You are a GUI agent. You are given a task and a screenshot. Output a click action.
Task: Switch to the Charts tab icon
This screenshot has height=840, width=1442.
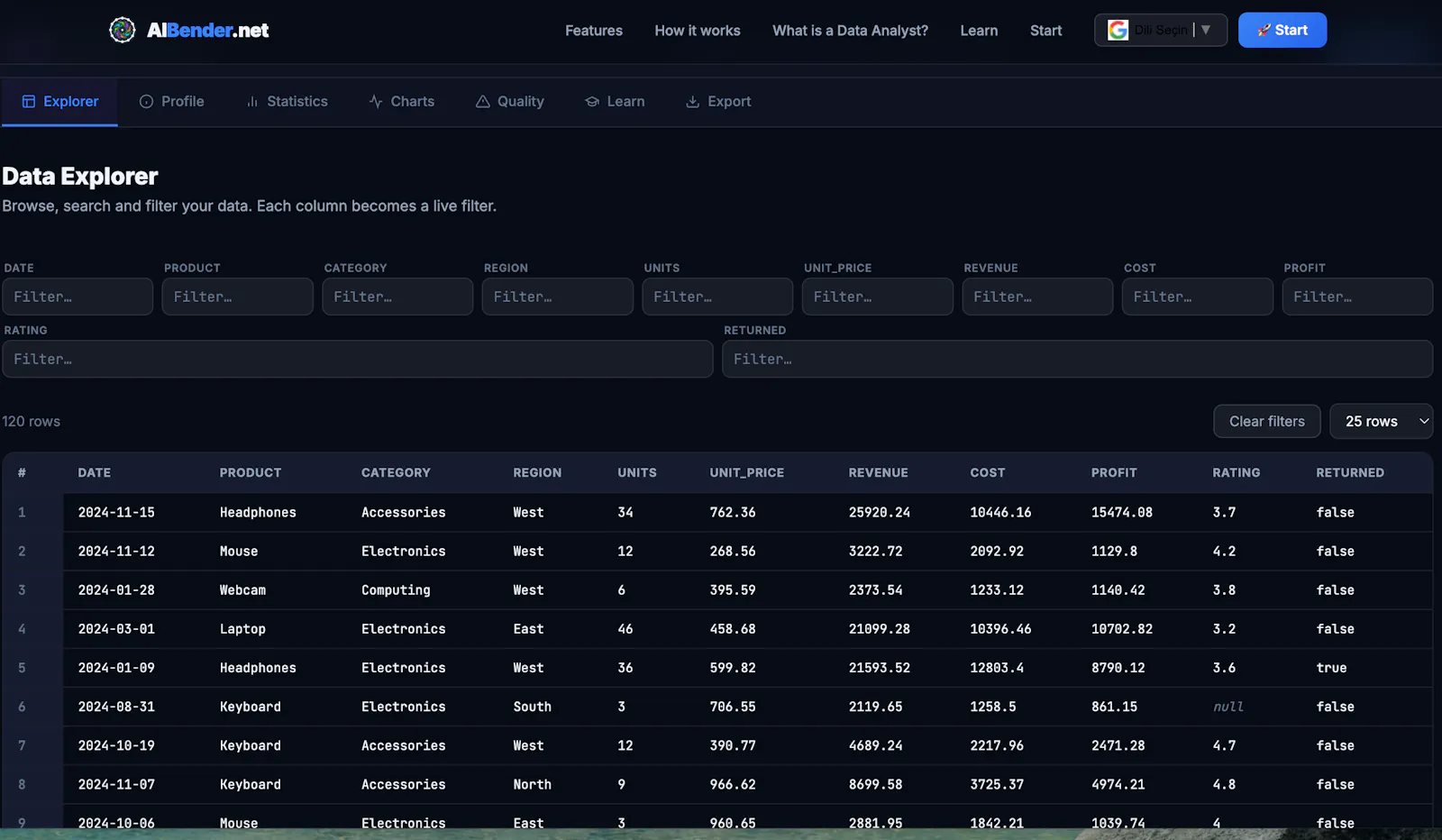point(376,102)
